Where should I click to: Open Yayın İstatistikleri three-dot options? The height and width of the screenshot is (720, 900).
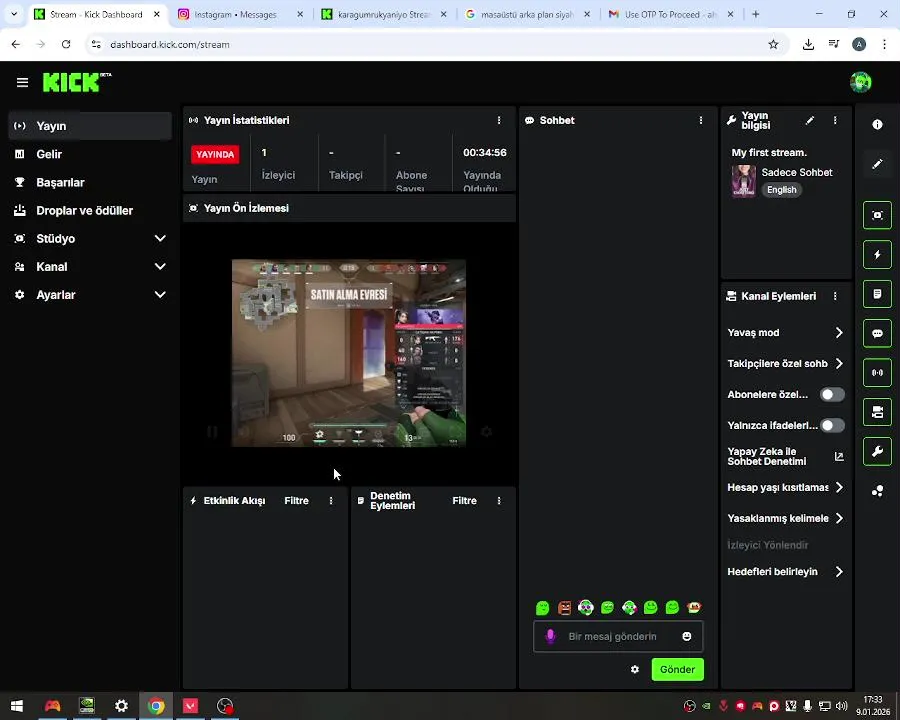(499, 120)
